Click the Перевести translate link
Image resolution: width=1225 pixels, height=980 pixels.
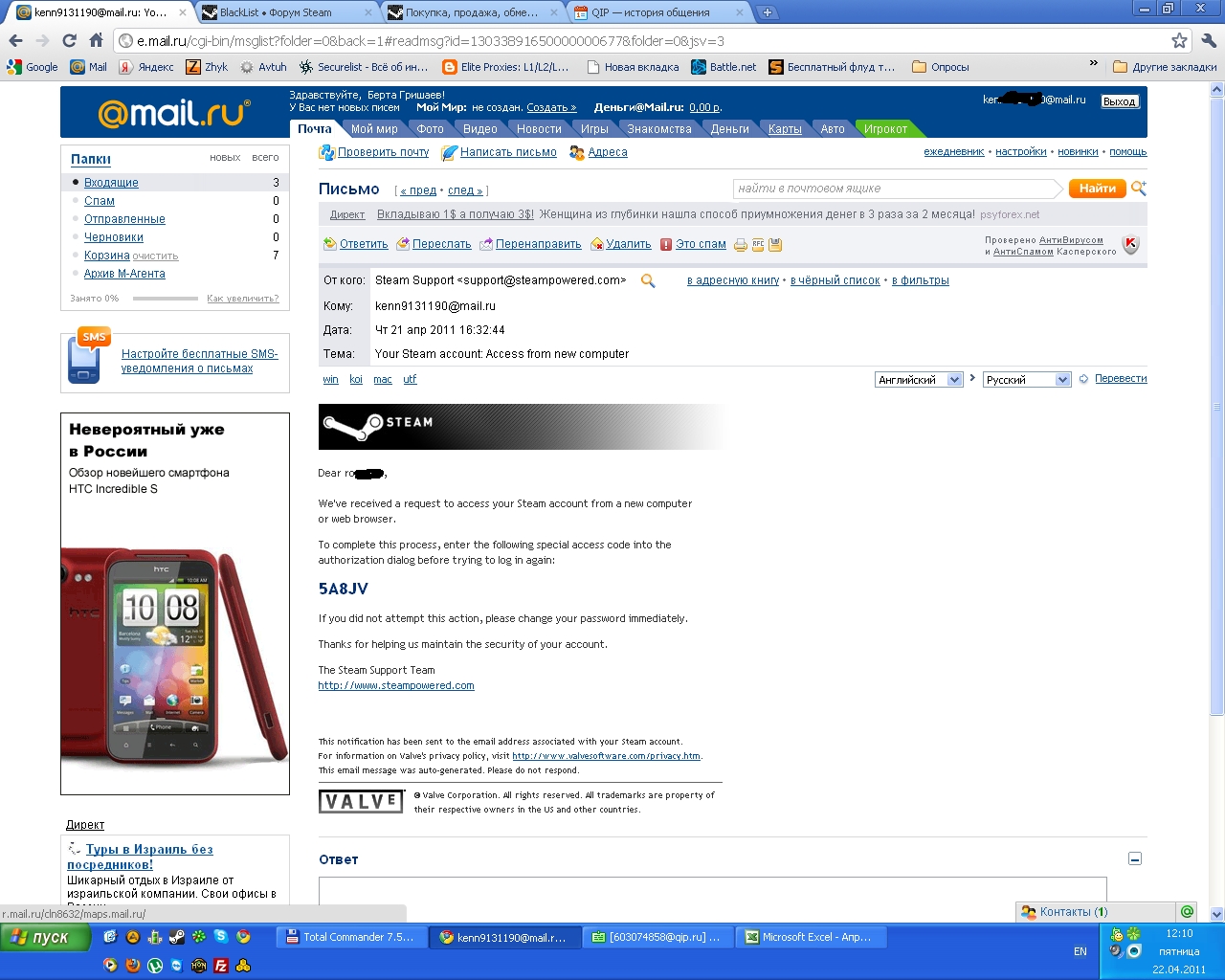click(x=1121, y=379)
